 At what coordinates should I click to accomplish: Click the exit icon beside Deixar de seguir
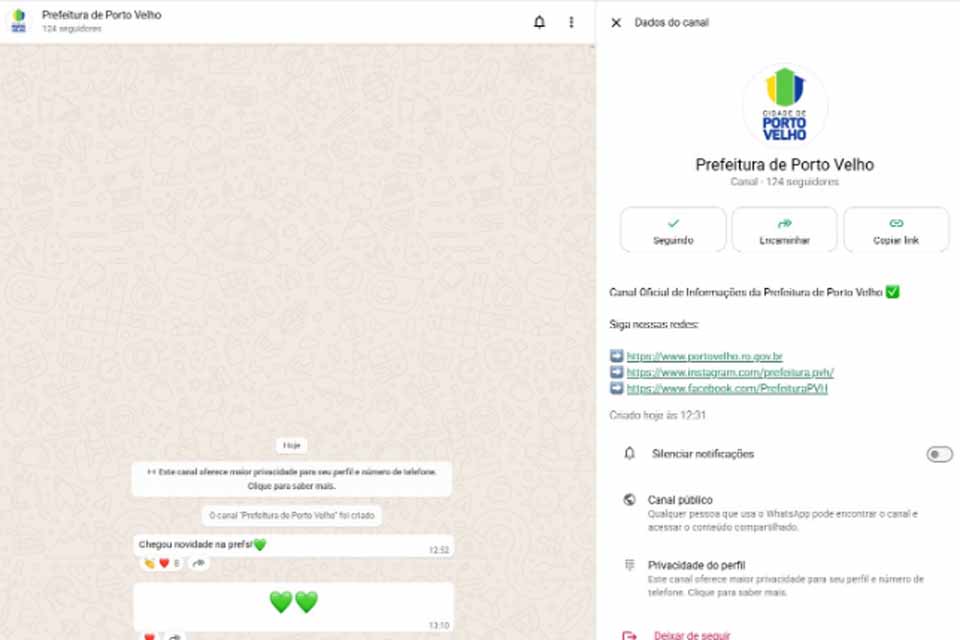(x=628, y=635)
